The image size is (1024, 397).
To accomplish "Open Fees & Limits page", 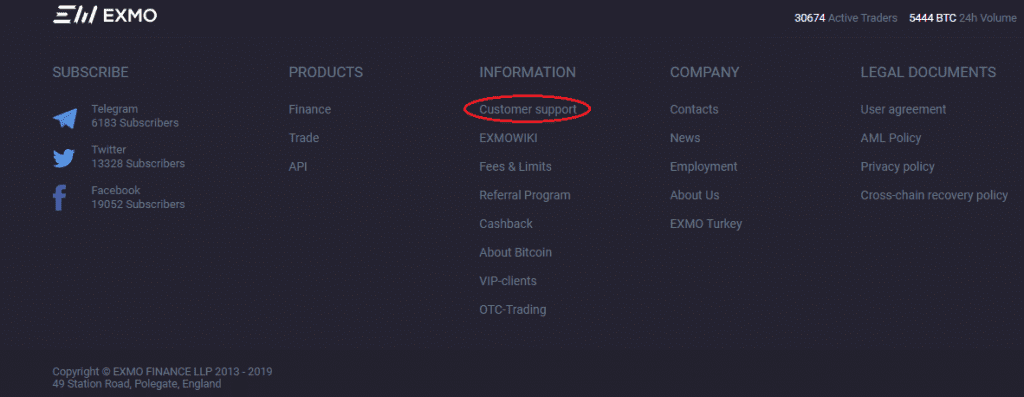I will pos(515,167).
